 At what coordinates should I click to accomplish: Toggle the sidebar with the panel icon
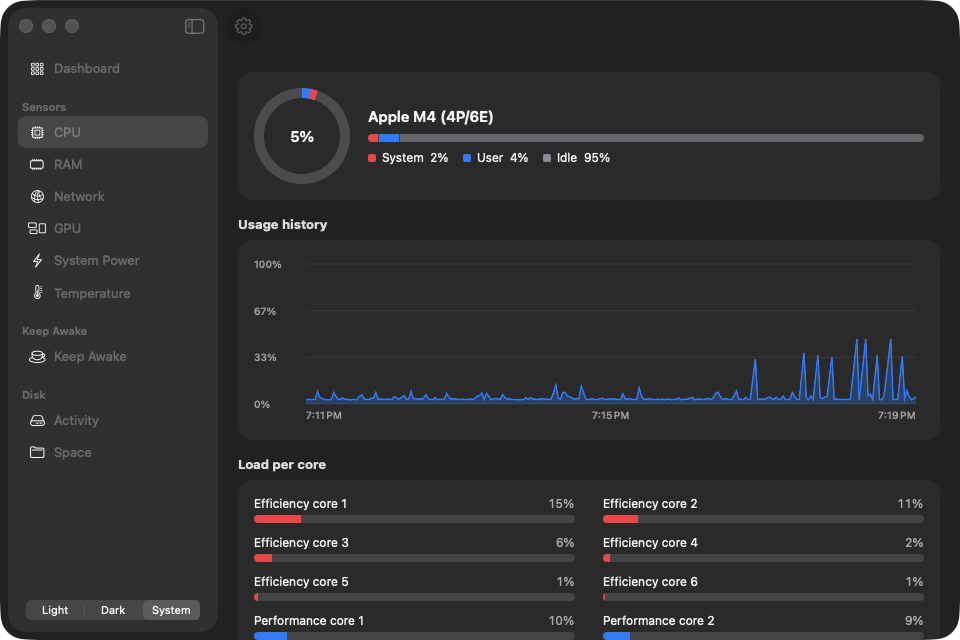pyautogui.click(x=195, y=26)
